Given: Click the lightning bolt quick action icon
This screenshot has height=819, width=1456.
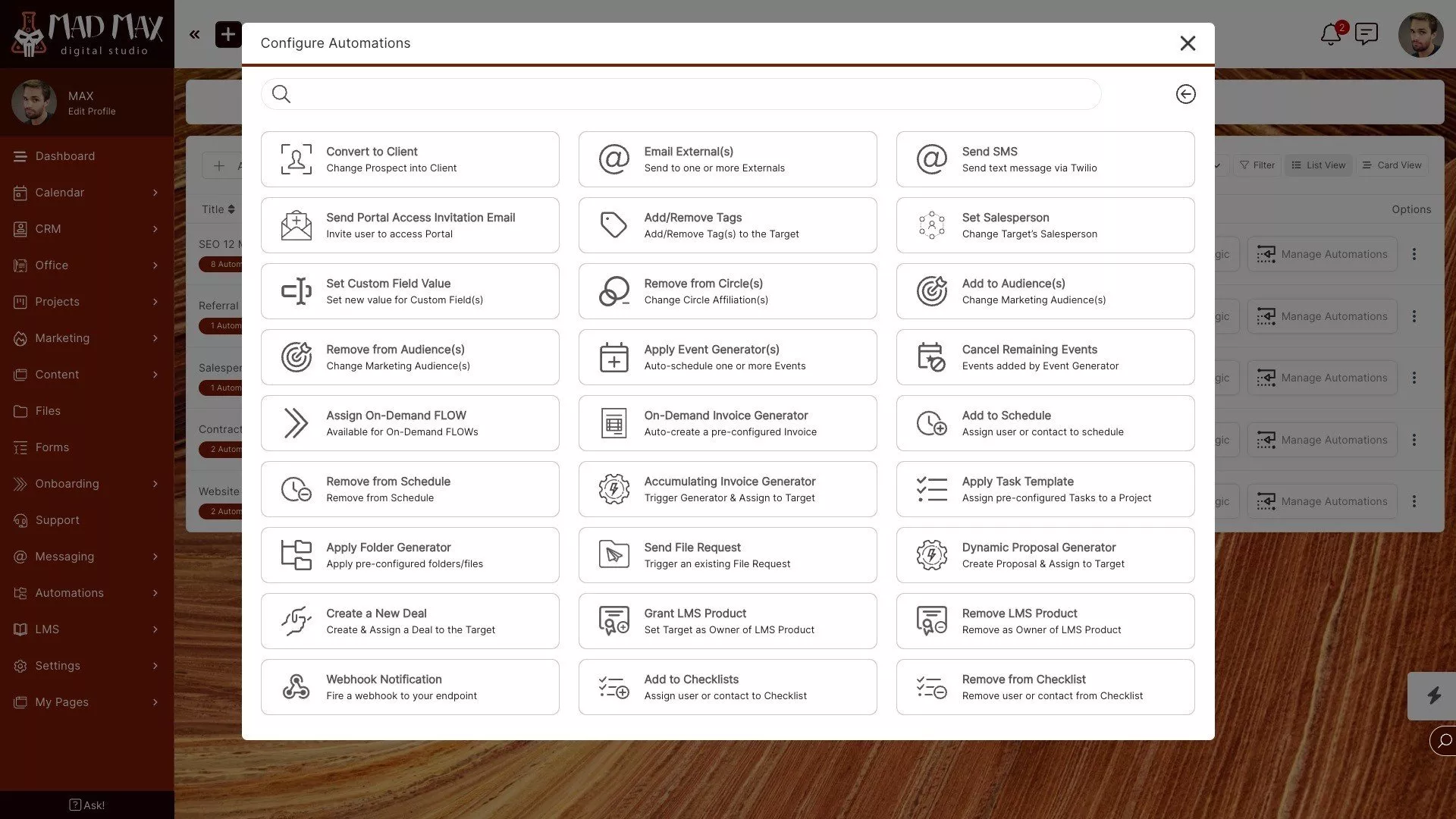Looking at the screenshot, I should [1433, 695].
